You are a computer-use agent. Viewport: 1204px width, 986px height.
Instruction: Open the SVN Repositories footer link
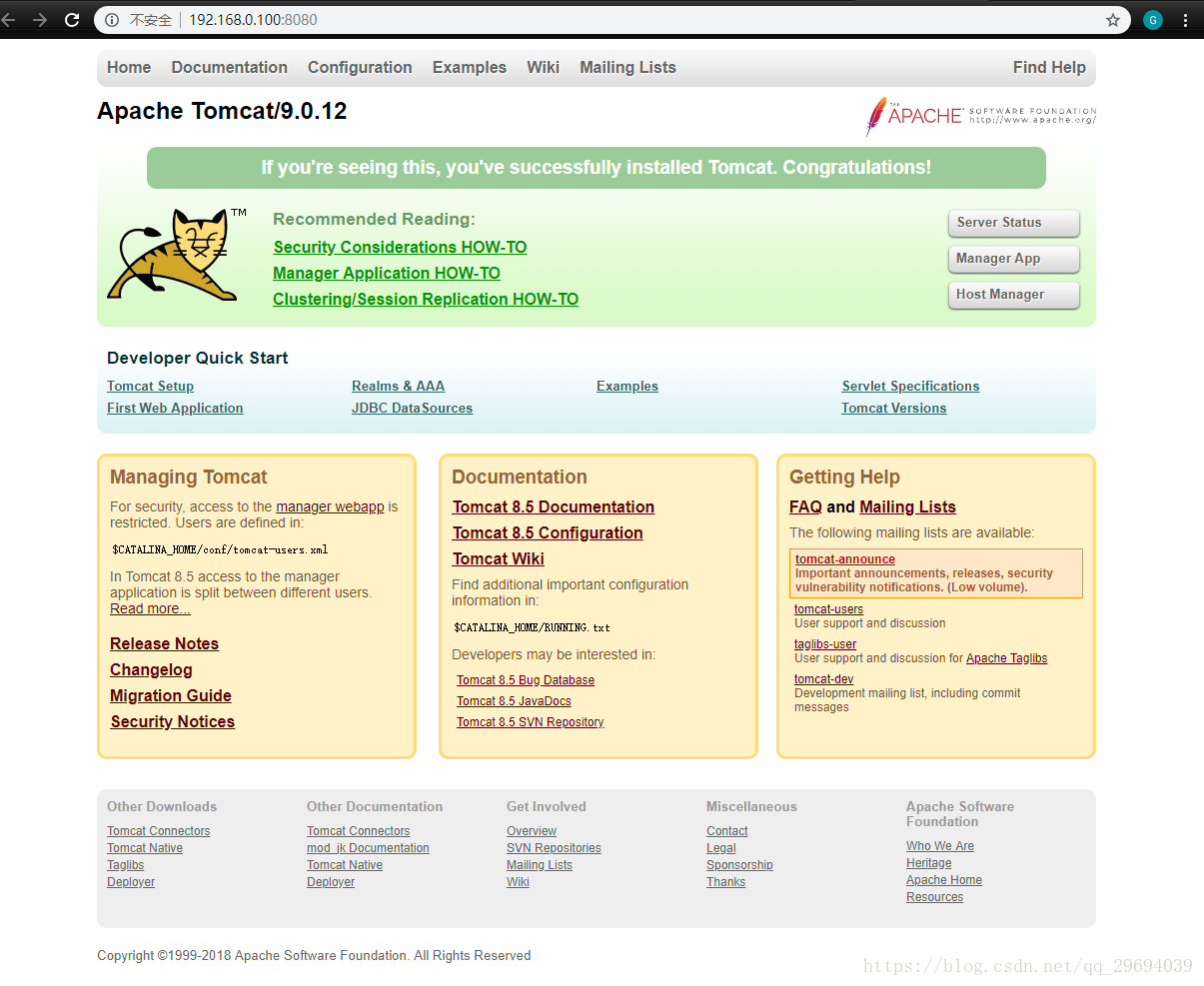click(554, 848)
